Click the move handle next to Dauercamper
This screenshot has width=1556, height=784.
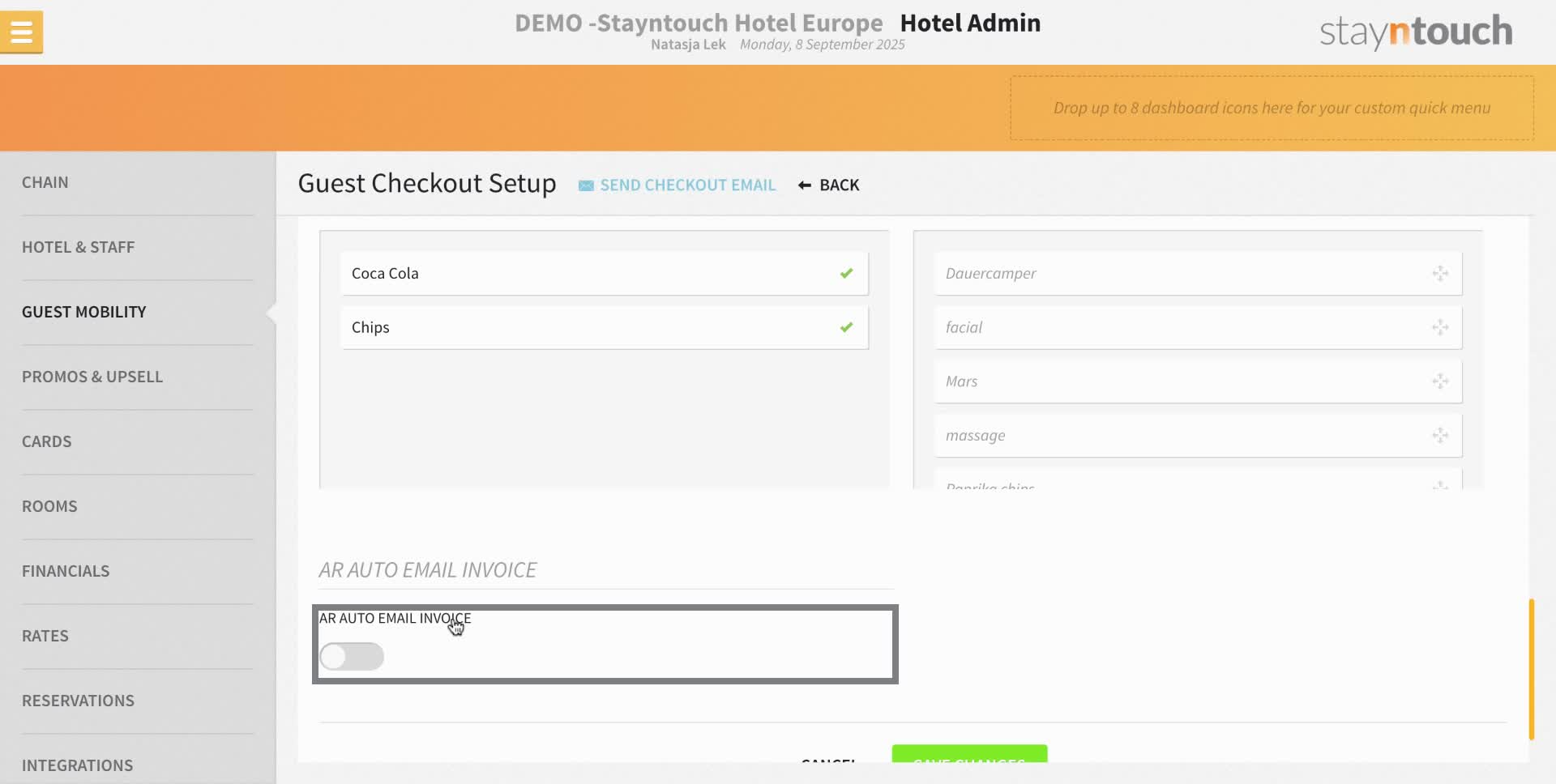(1441, 273)
